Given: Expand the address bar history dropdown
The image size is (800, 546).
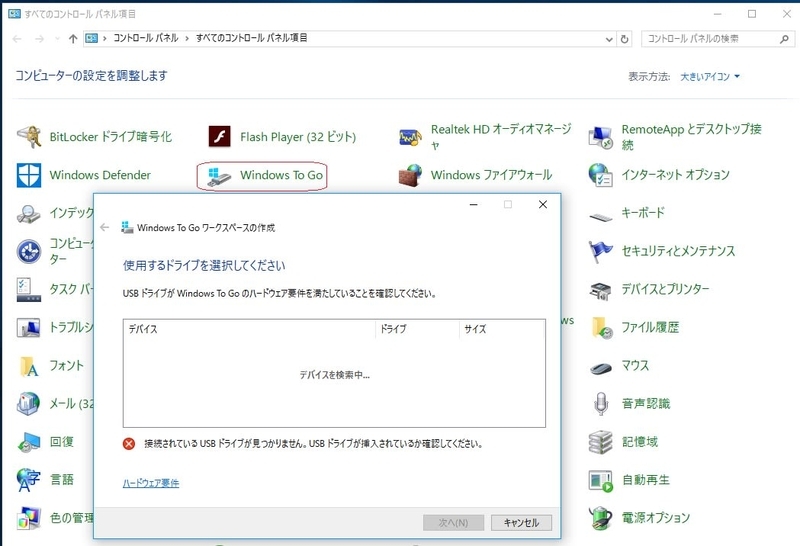Looking at the screenshot, I should tap(609, 39).
